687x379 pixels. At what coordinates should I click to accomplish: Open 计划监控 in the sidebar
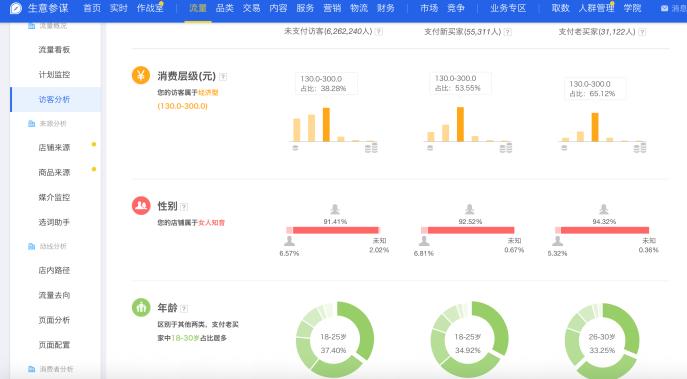click(54, 74)
